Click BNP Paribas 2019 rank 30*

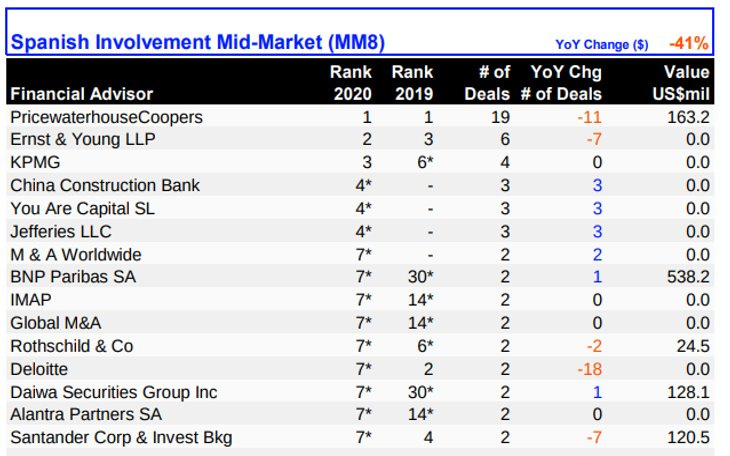(420, 277)
